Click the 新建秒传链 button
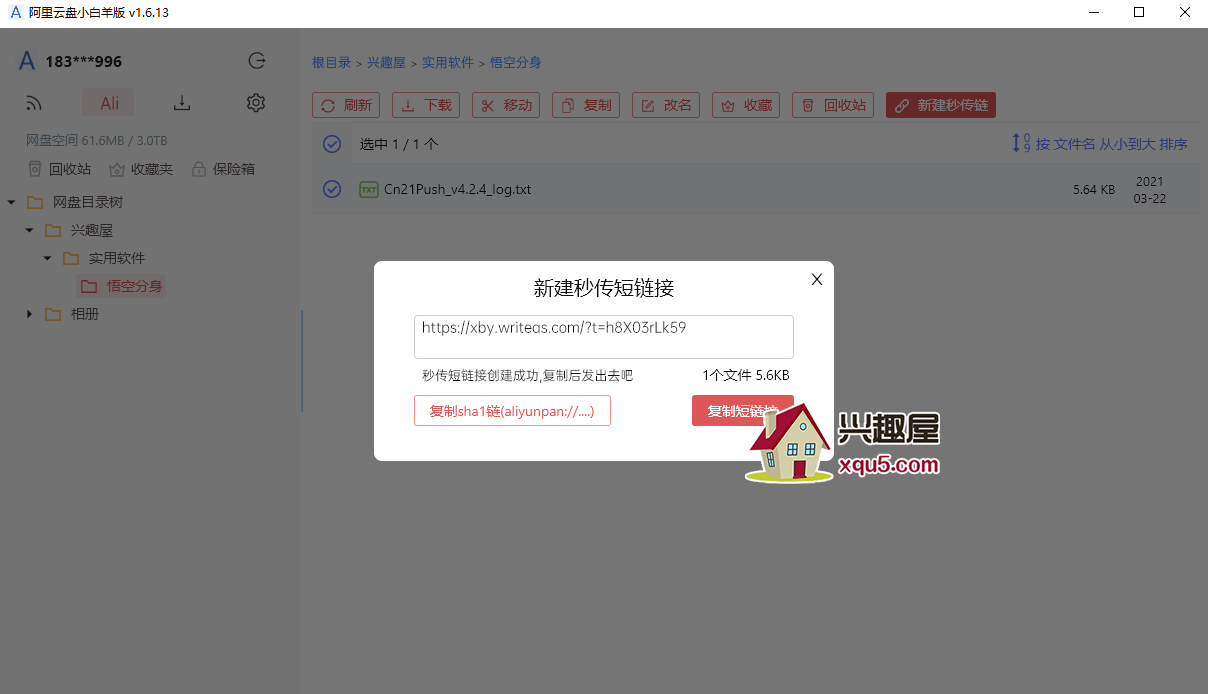Screen dimensions: 1208x694 (x=941, y=105)
